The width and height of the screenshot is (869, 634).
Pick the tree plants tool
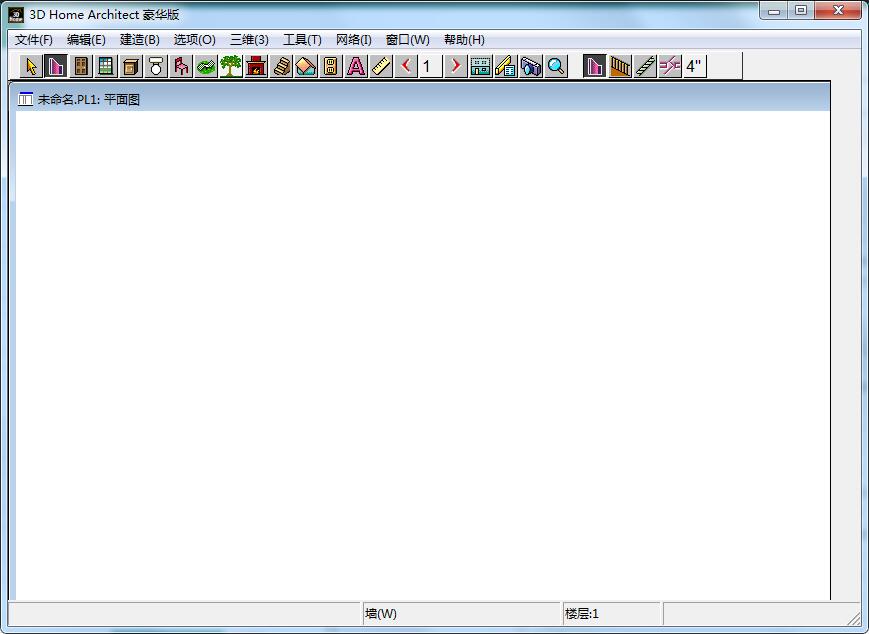(x=231, y=66)
